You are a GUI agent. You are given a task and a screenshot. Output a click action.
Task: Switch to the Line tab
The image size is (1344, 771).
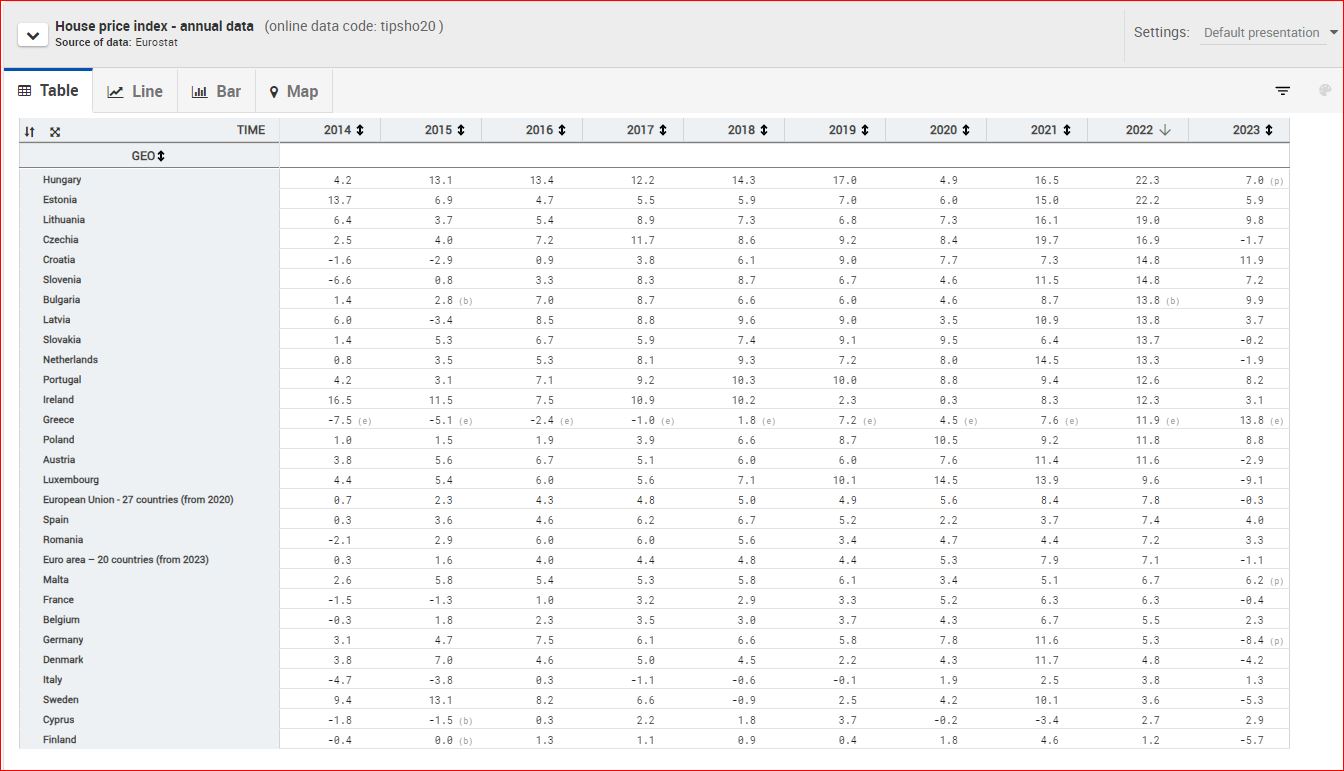135,91
